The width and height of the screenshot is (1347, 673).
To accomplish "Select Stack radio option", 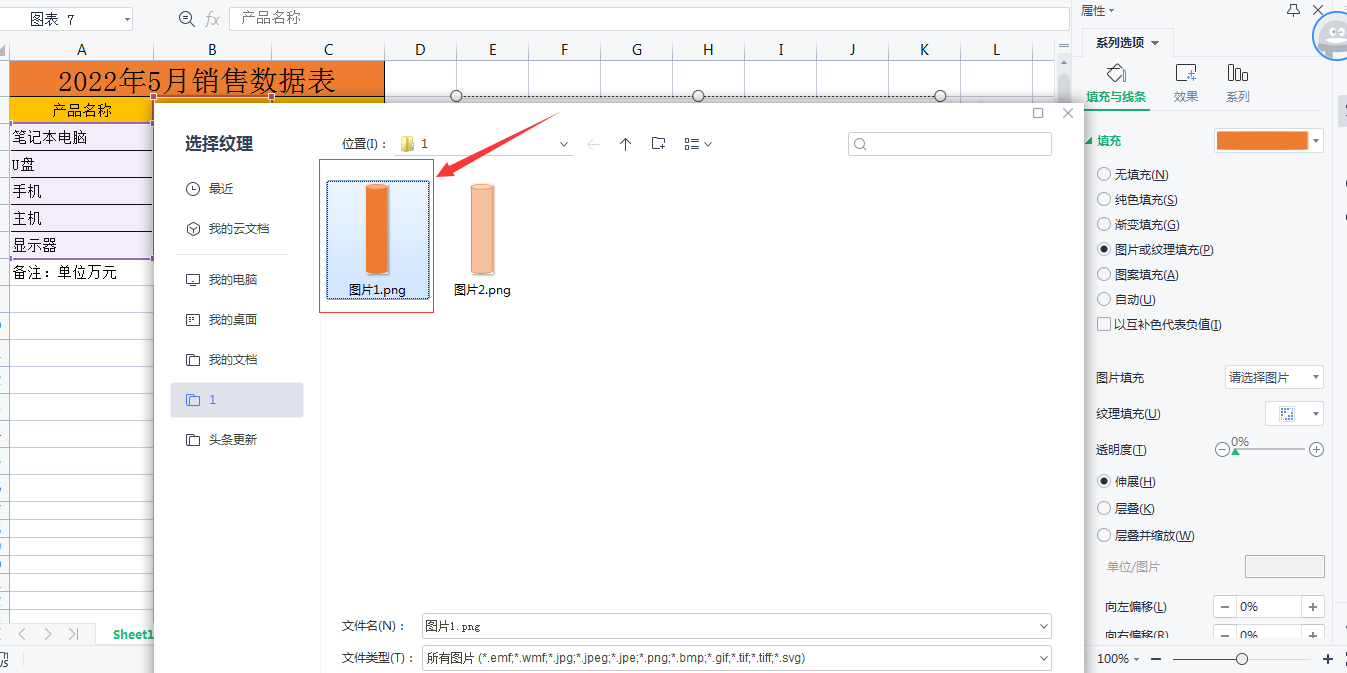I will [1104, 508].
